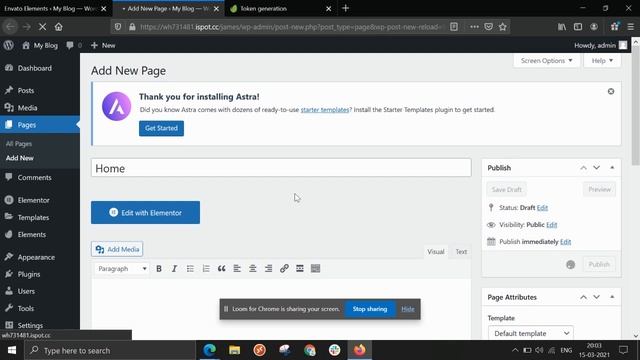Image resolution: width=640 pixels, height=360 pixels.
Task: Click Windows taskbar search box
Action: click(110, 351)
